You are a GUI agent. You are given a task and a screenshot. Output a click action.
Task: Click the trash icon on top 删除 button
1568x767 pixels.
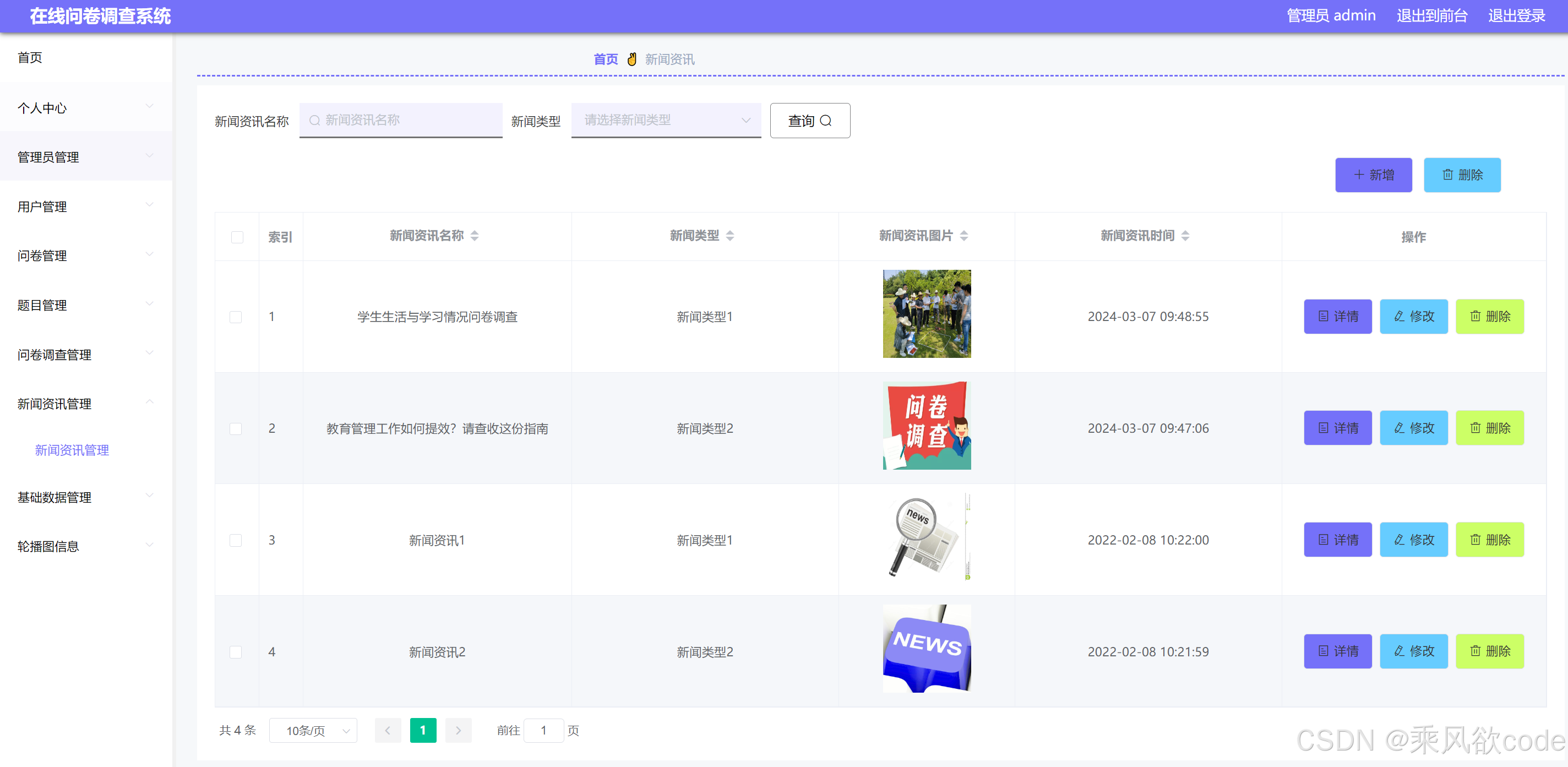[1448, 175]
